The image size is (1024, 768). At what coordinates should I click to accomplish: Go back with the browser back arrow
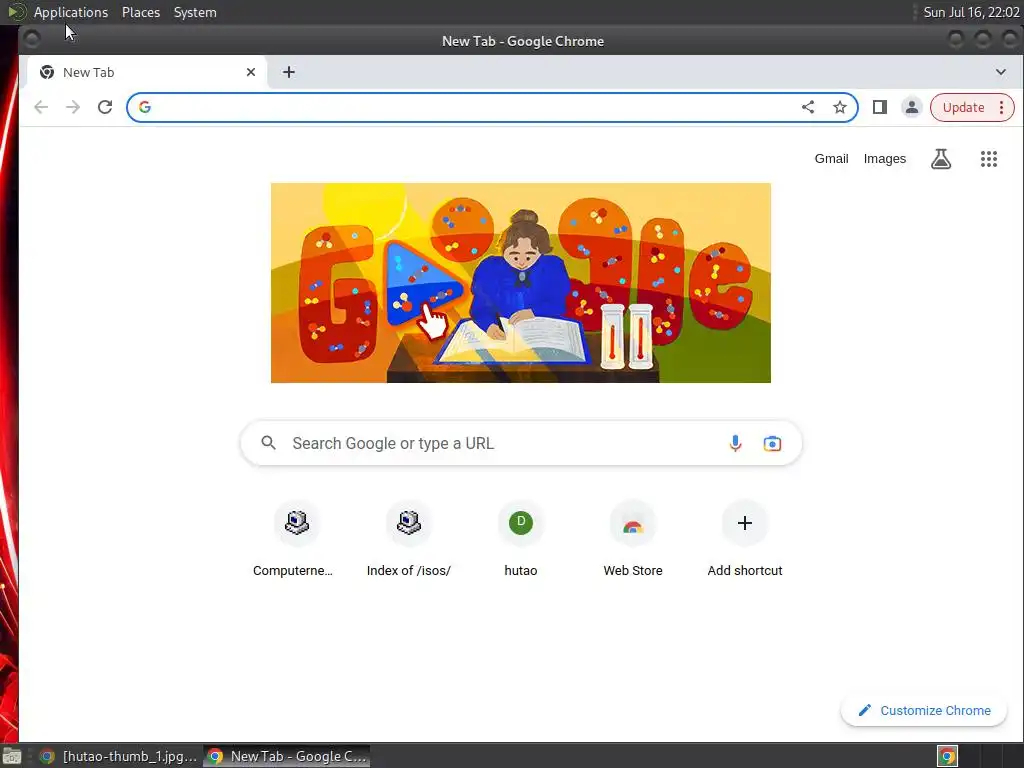(41, 107)
